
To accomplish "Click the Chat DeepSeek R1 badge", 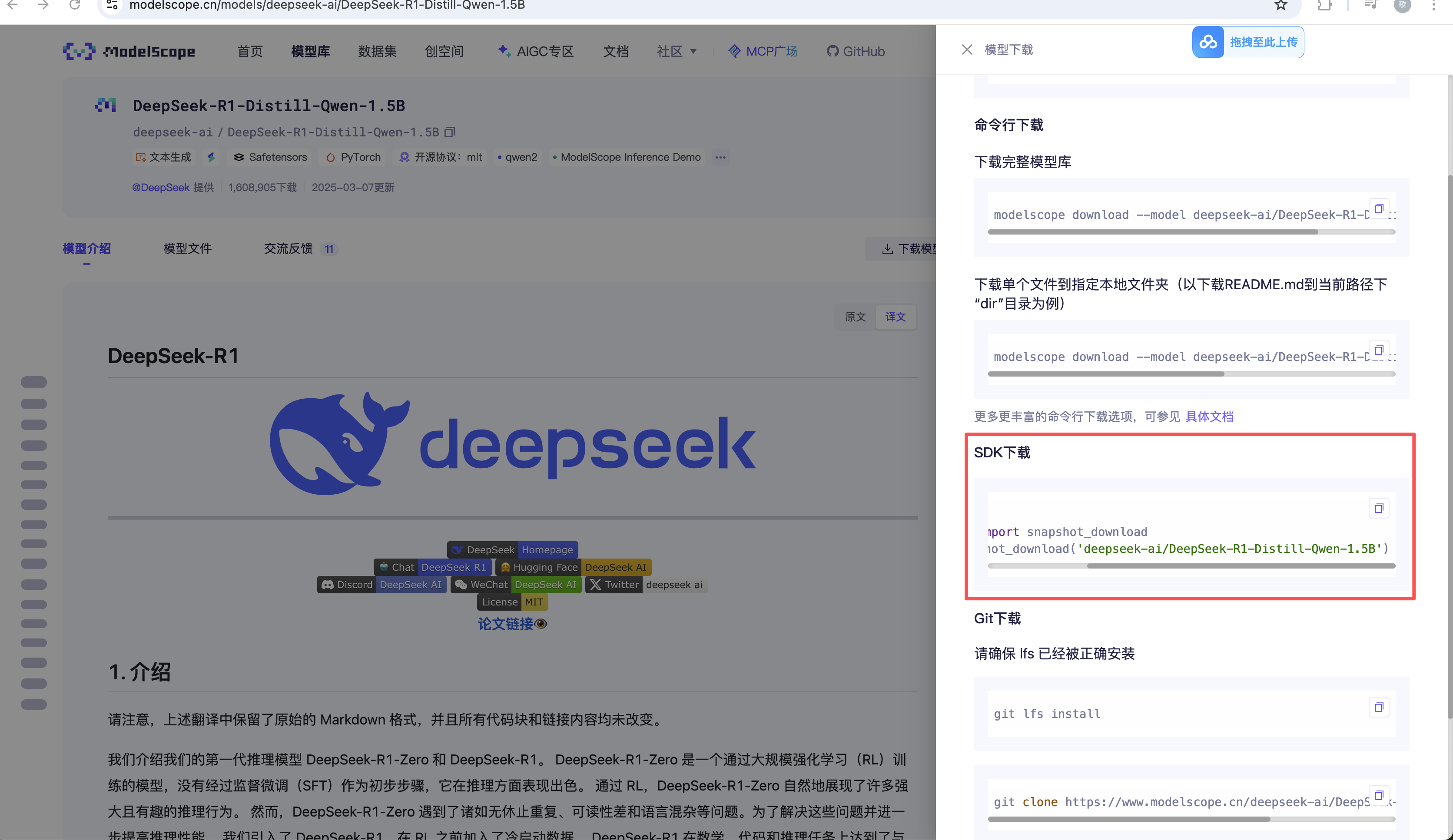I will click(432, 567).
